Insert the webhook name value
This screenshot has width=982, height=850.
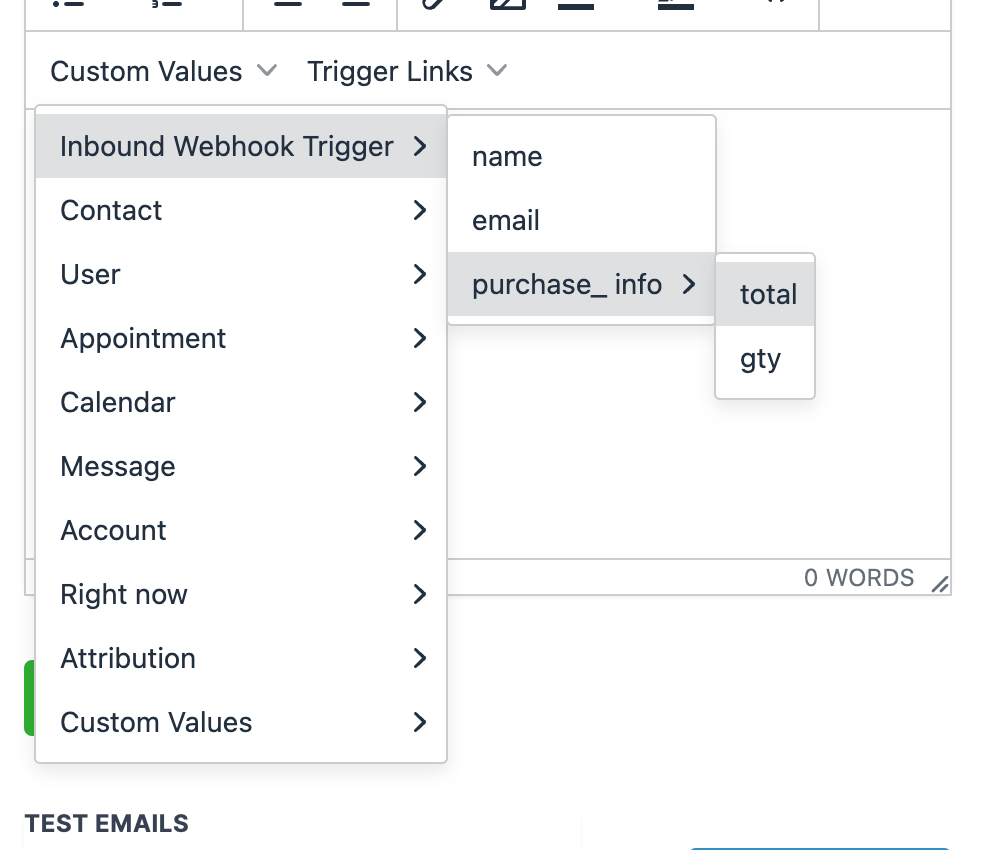point(507,156)
